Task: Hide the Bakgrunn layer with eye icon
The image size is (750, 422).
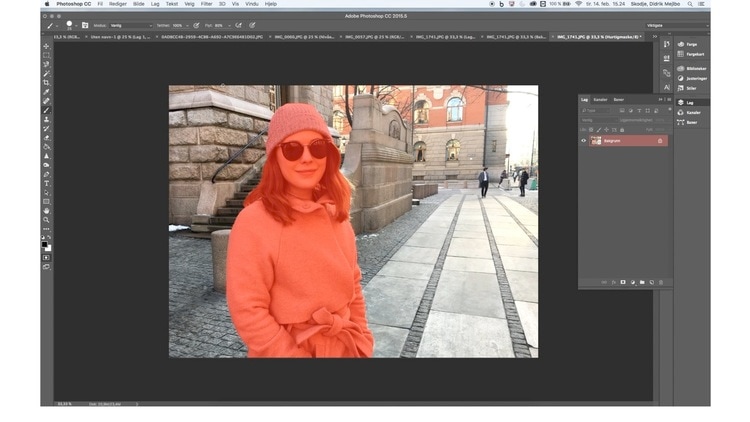Action: coord(584,141)
